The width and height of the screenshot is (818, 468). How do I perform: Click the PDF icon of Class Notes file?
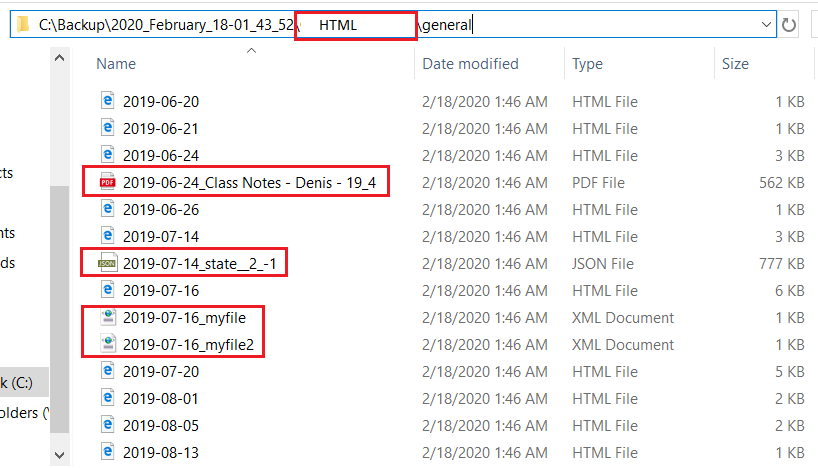click(107, 182)
